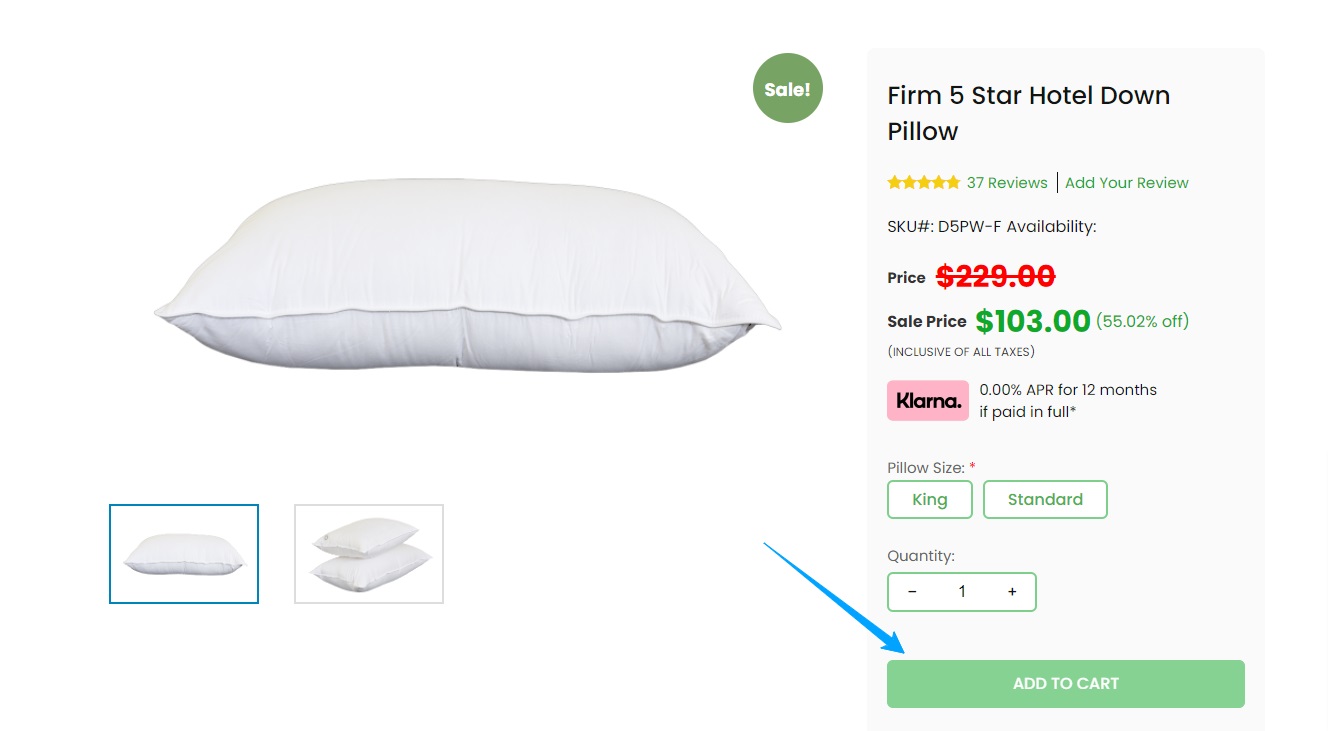1328x731 pixels.
Task: Decrease quantity with the minus button
Action: [912, 592]
